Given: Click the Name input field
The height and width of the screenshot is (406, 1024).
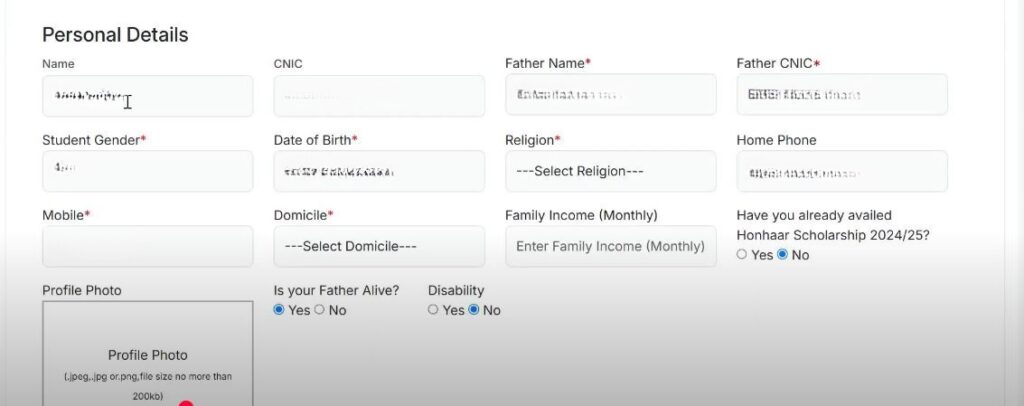Looking at the screenshot, I should (x=147, y=96).
